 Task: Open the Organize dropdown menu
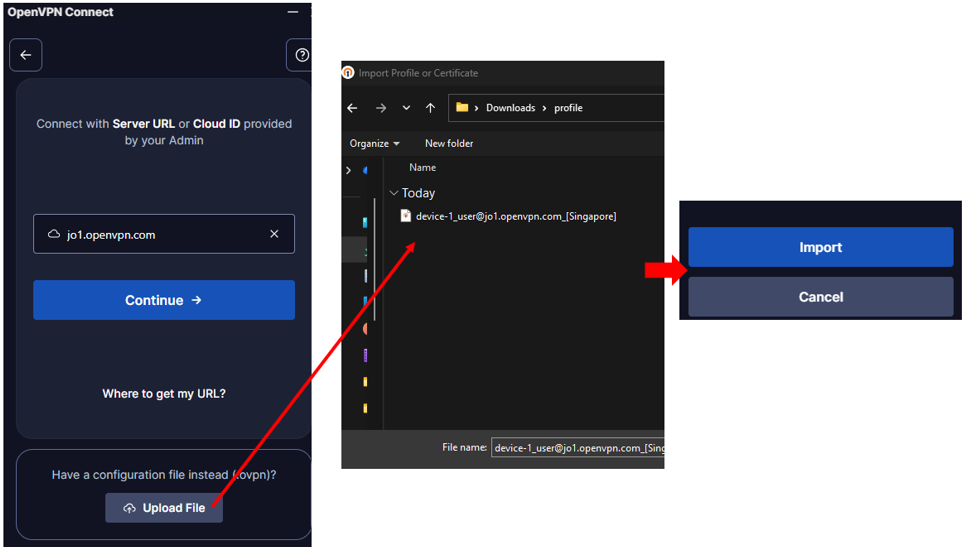point(374,143)
